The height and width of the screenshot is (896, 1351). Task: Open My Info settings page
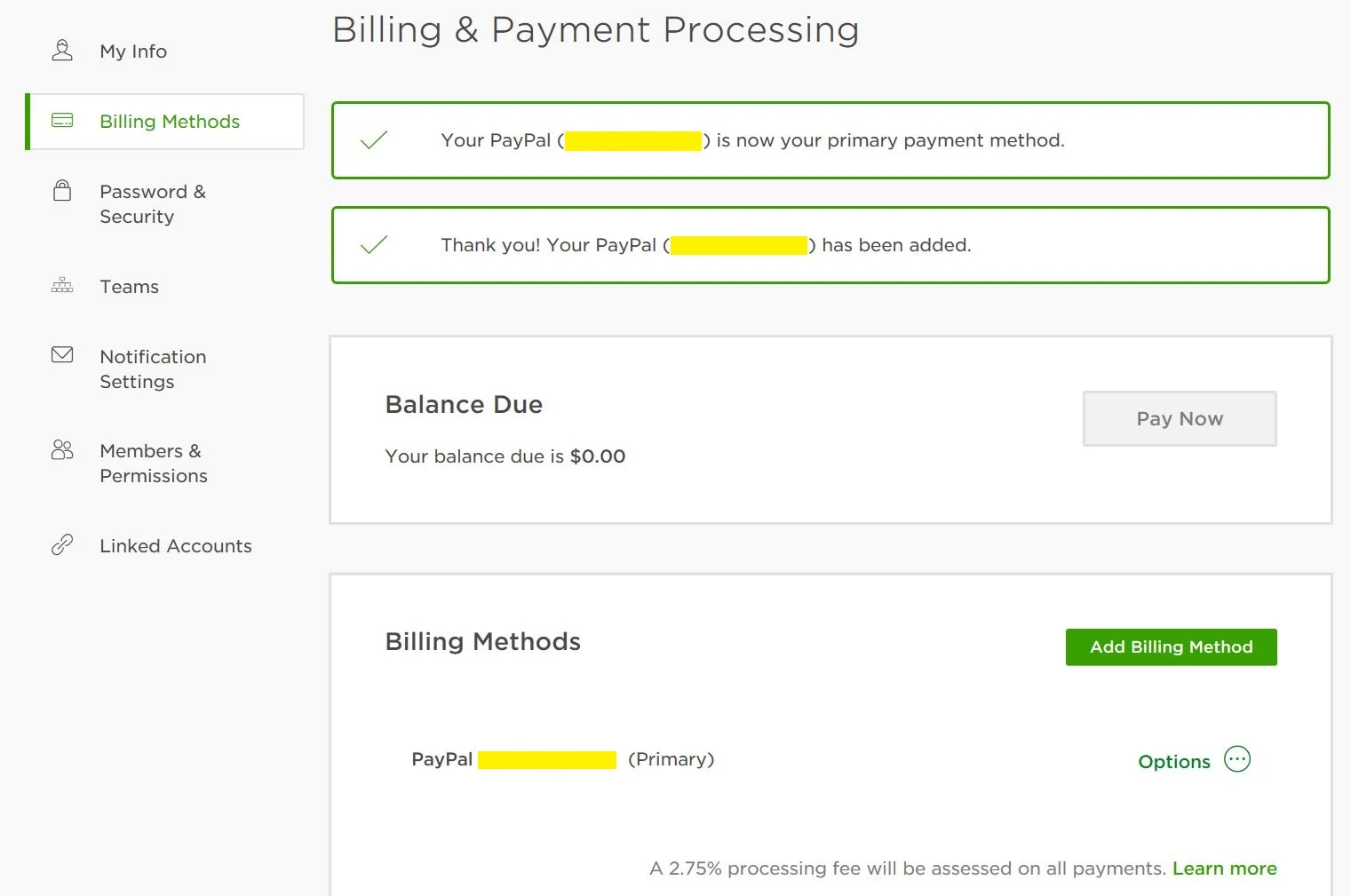(x=133, y=52)
